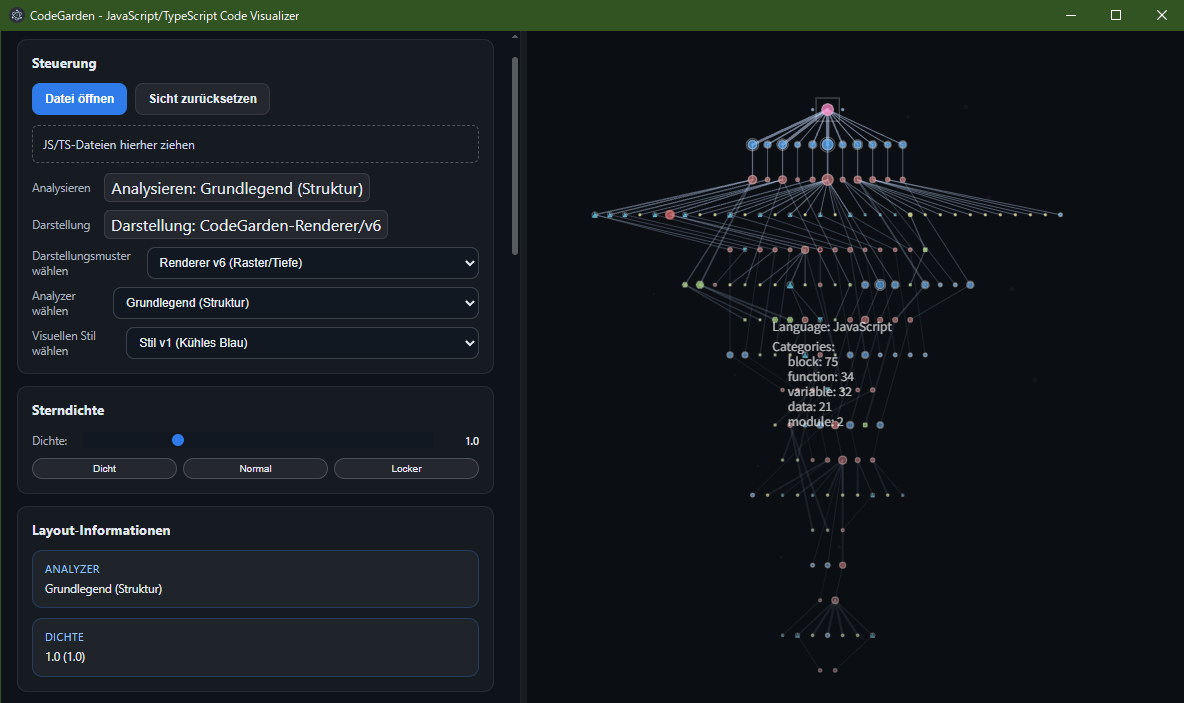Screen dimensions: 1184x703
Task: Click the largest blue node in second graph row
Action: 827,145
